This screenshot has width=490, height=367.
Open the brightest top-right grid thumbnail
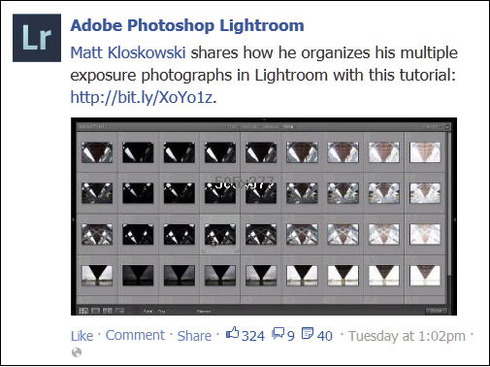click(425, 152)
